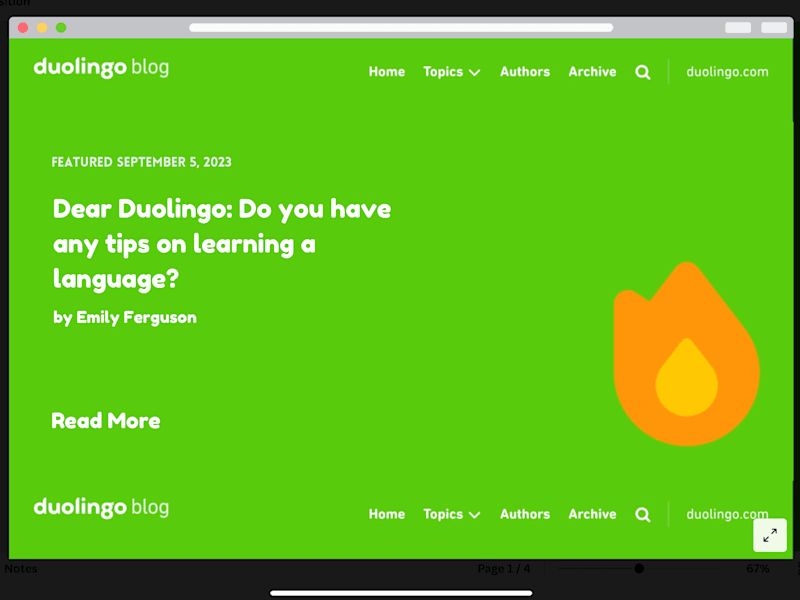This screenshot has height=600, width=800.
Task: Go to Home in the top navigation
Action: (387, 72)
